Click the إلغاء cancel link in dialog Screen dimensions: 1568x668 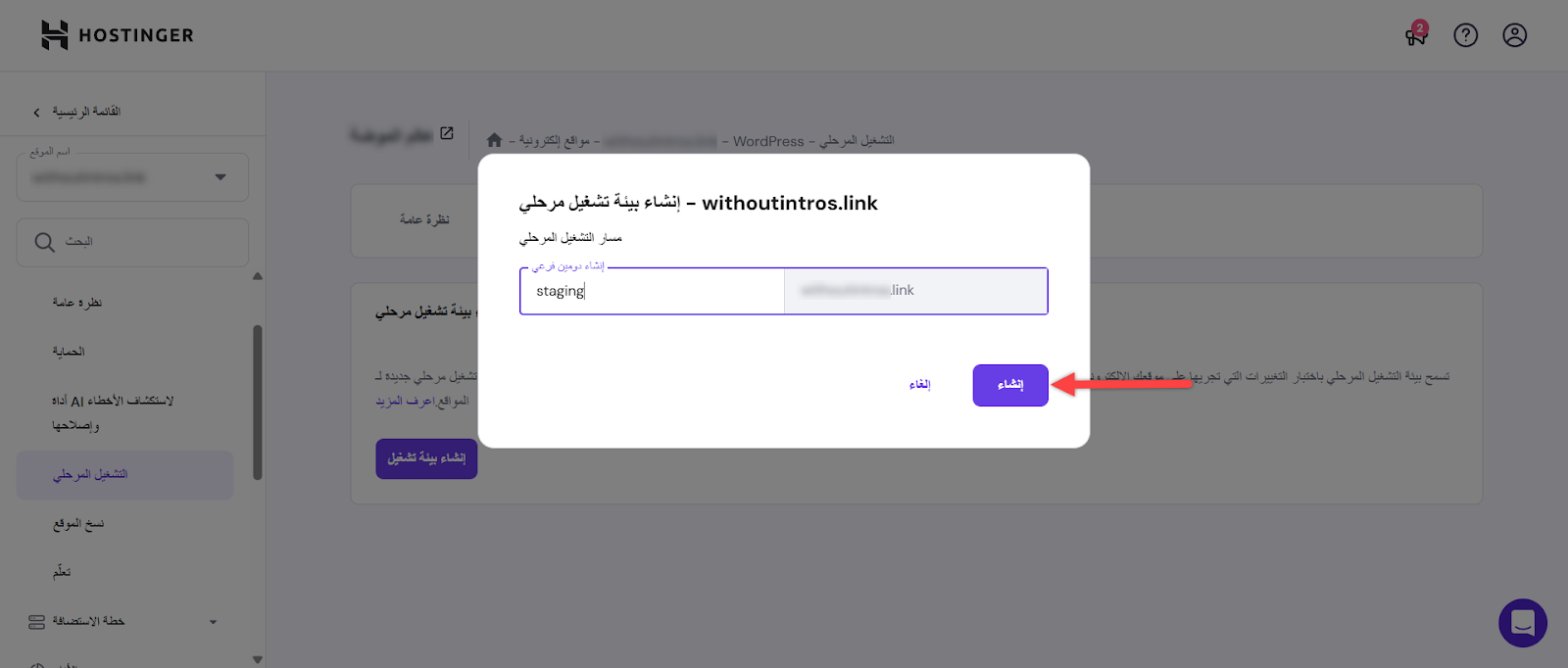(919, 385)
